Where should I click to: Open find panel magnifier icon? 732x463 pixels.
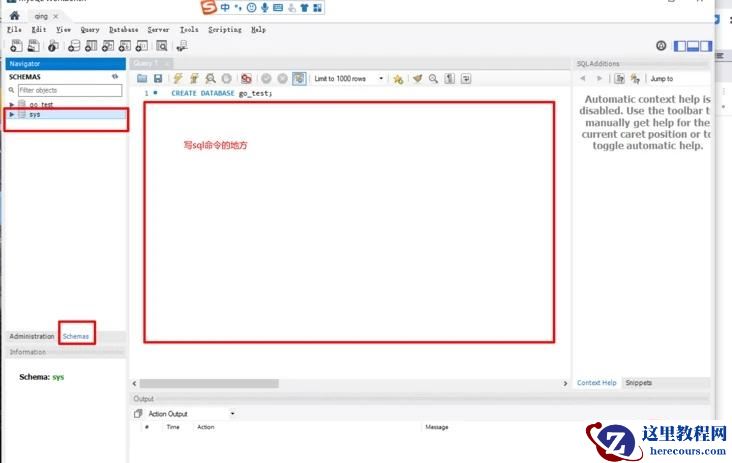tap(433, 79)
